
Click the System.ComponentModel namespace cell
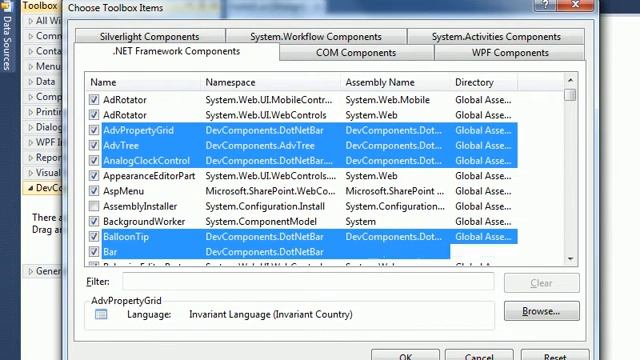(x=261, y=221)
